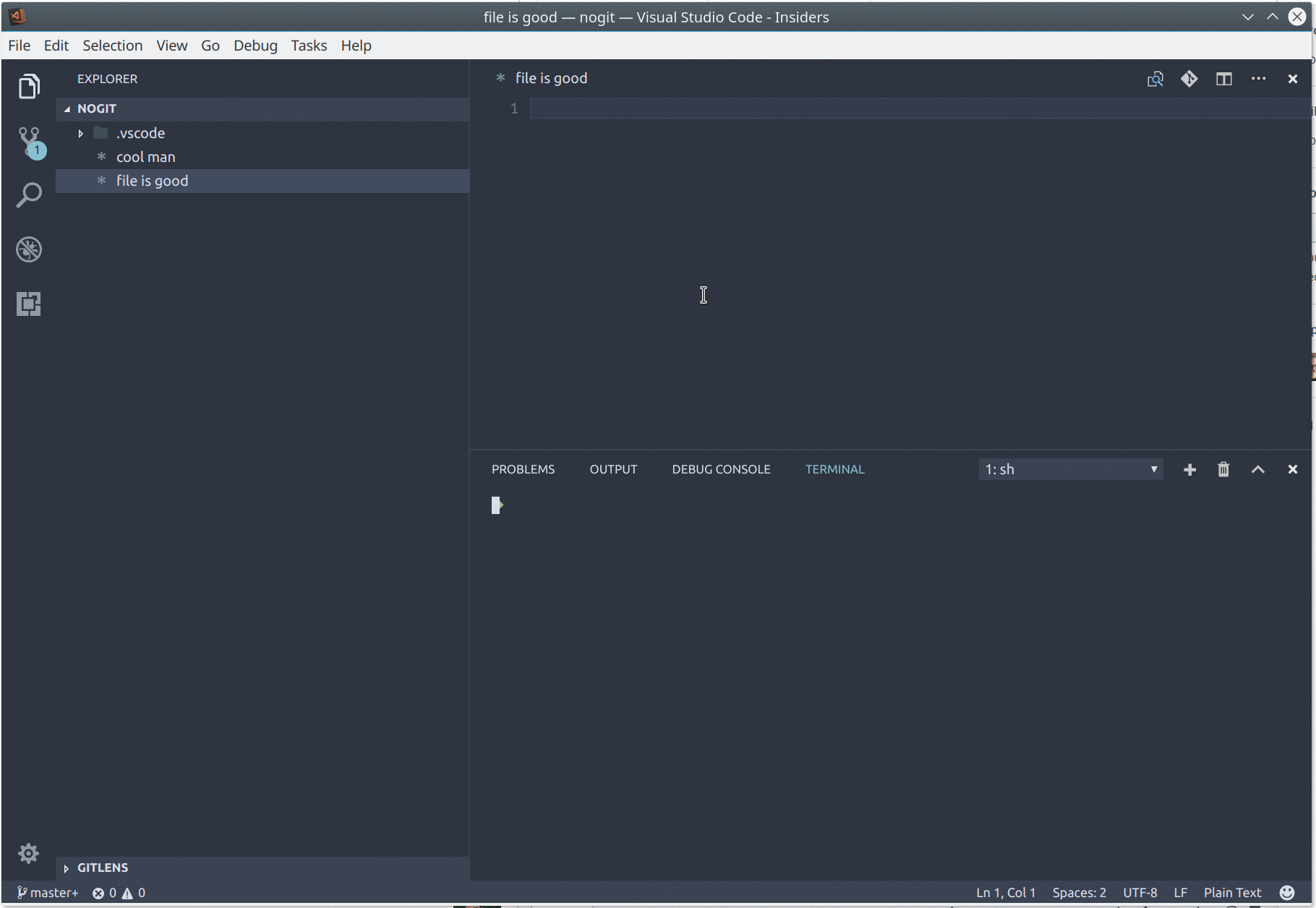Open the Extensions view in activity bar
Viewport: 1316px width, 908px height.
[x=29, y=304]
